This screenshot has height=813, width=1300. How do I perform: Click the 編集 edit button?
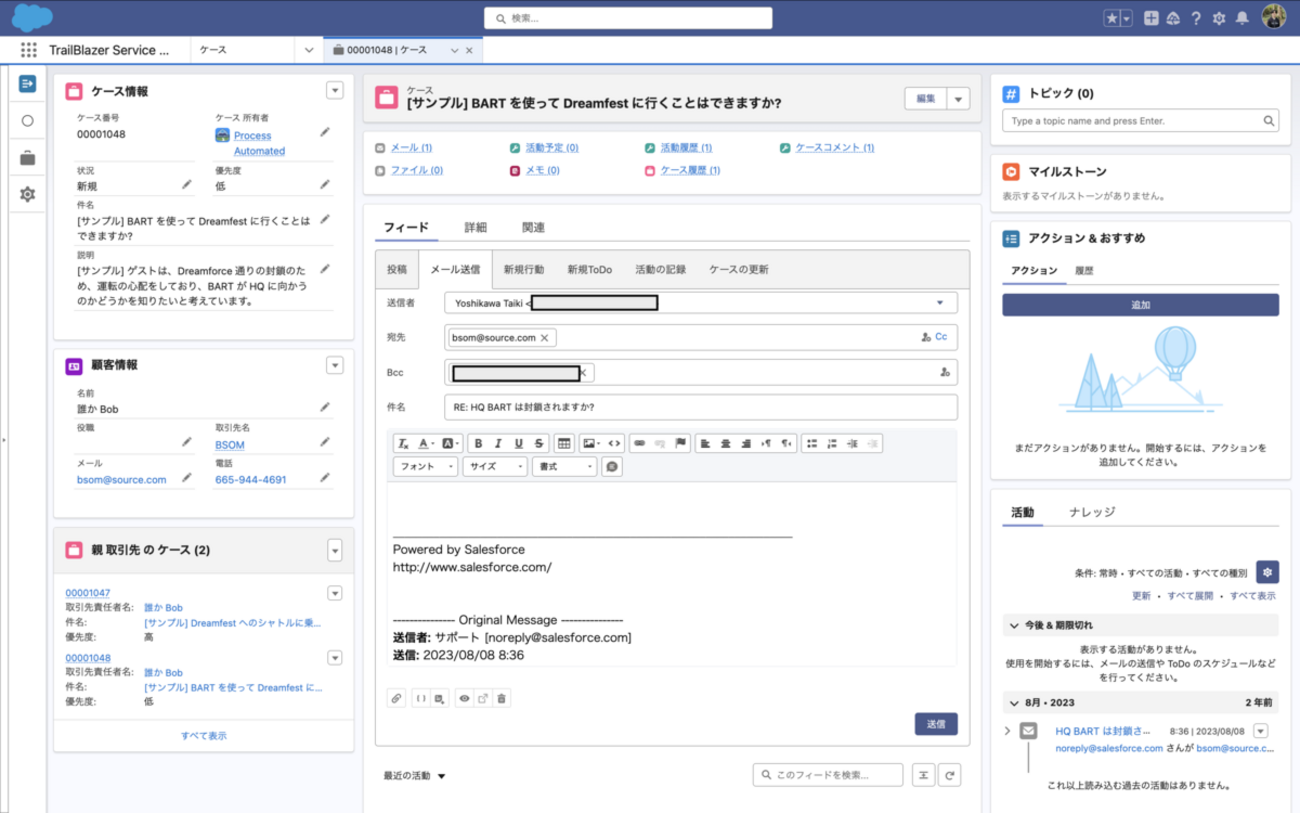coord(926,98)
